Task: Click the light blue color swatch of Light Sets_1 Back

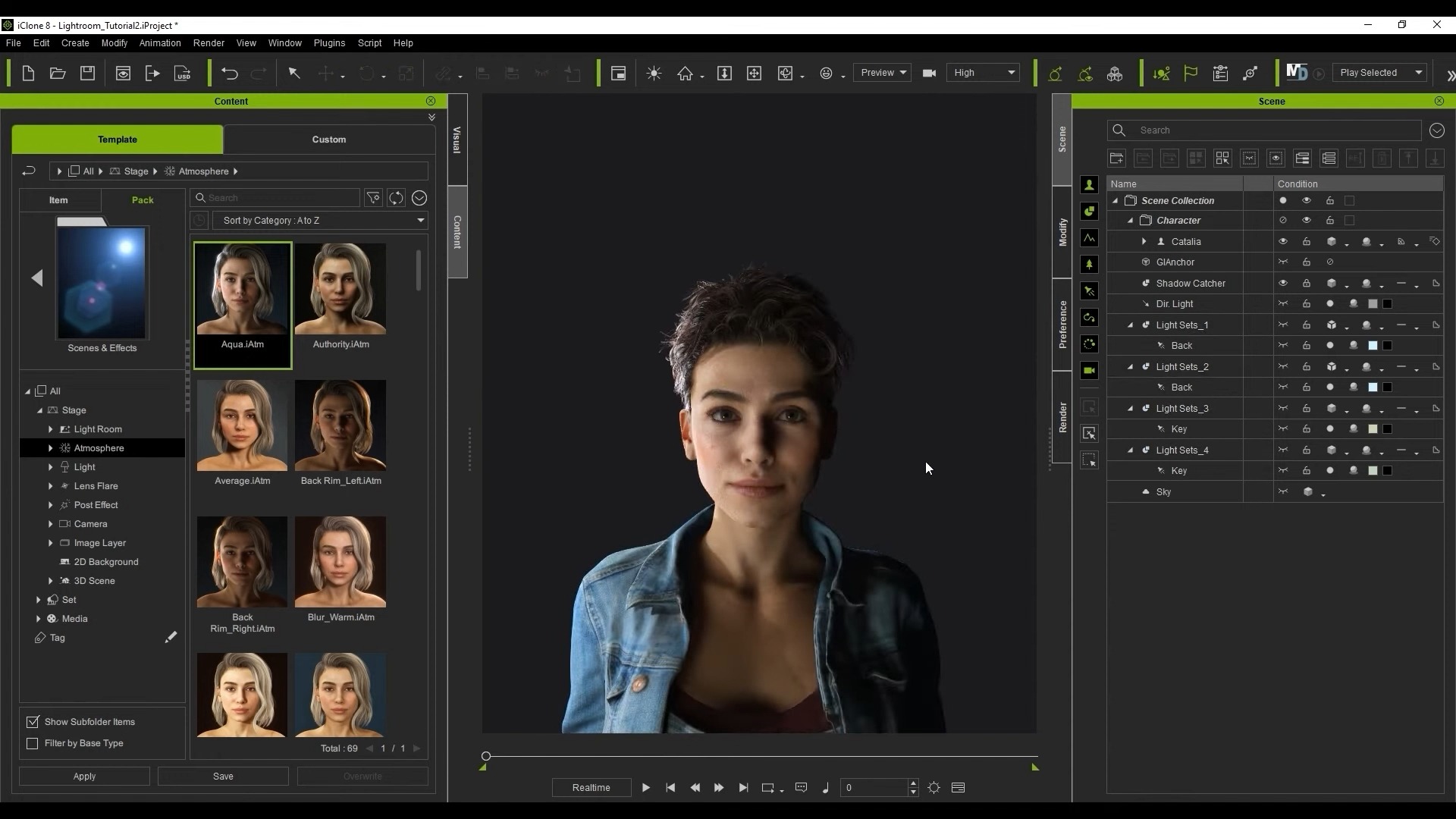Action: [x=1373, y=346]
